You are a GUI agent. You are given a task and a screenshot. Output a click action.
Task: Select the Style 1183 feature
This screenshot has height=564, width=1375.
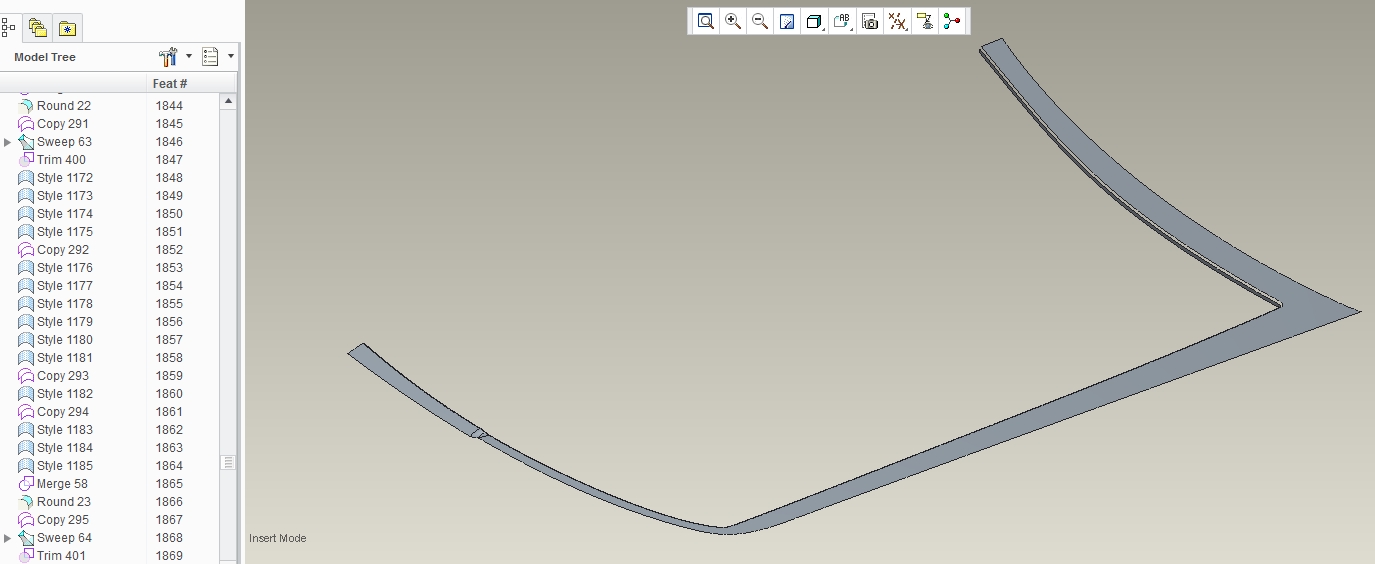(65, 430)
